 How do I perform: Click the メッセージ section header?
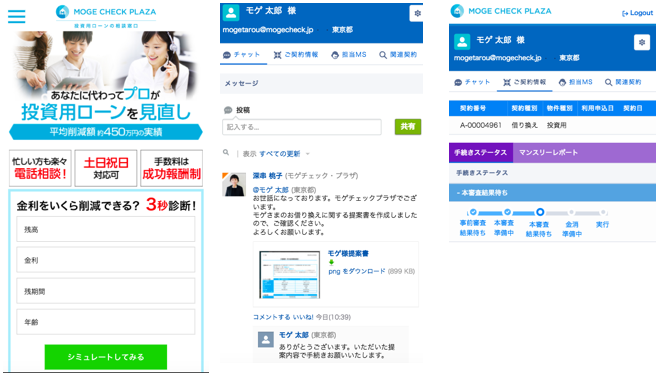point(321,83)
